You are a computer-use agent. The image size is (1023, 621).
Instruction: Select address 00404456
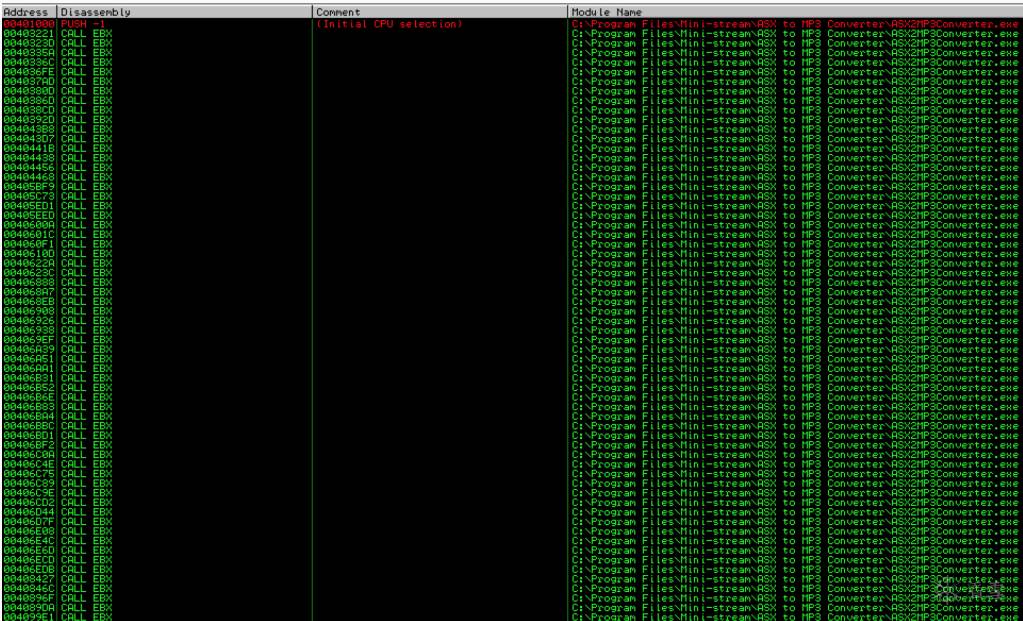pyautogui.click(x=29, y=168)
